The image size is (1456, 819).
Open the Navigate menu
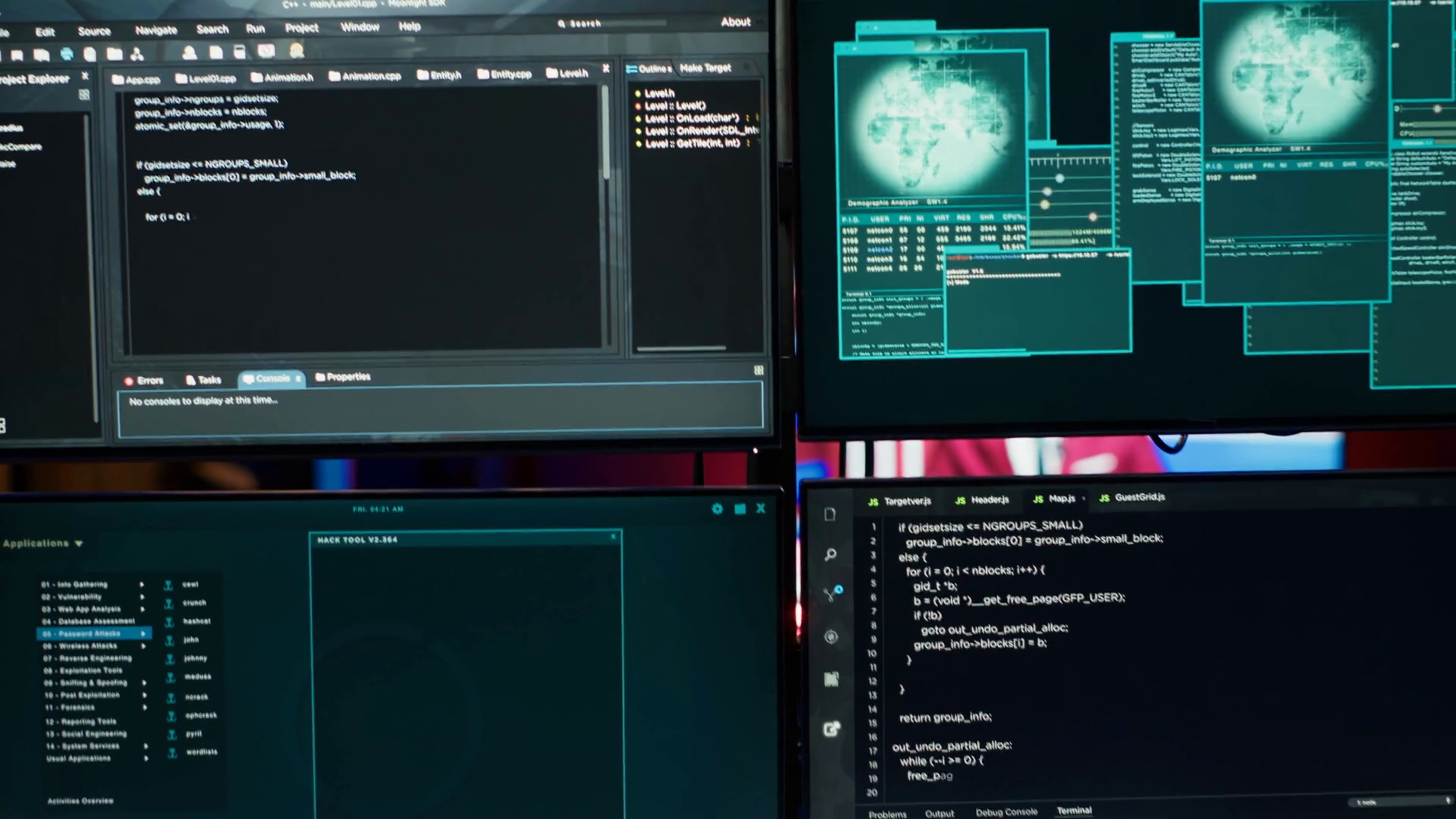coord(155,30)
